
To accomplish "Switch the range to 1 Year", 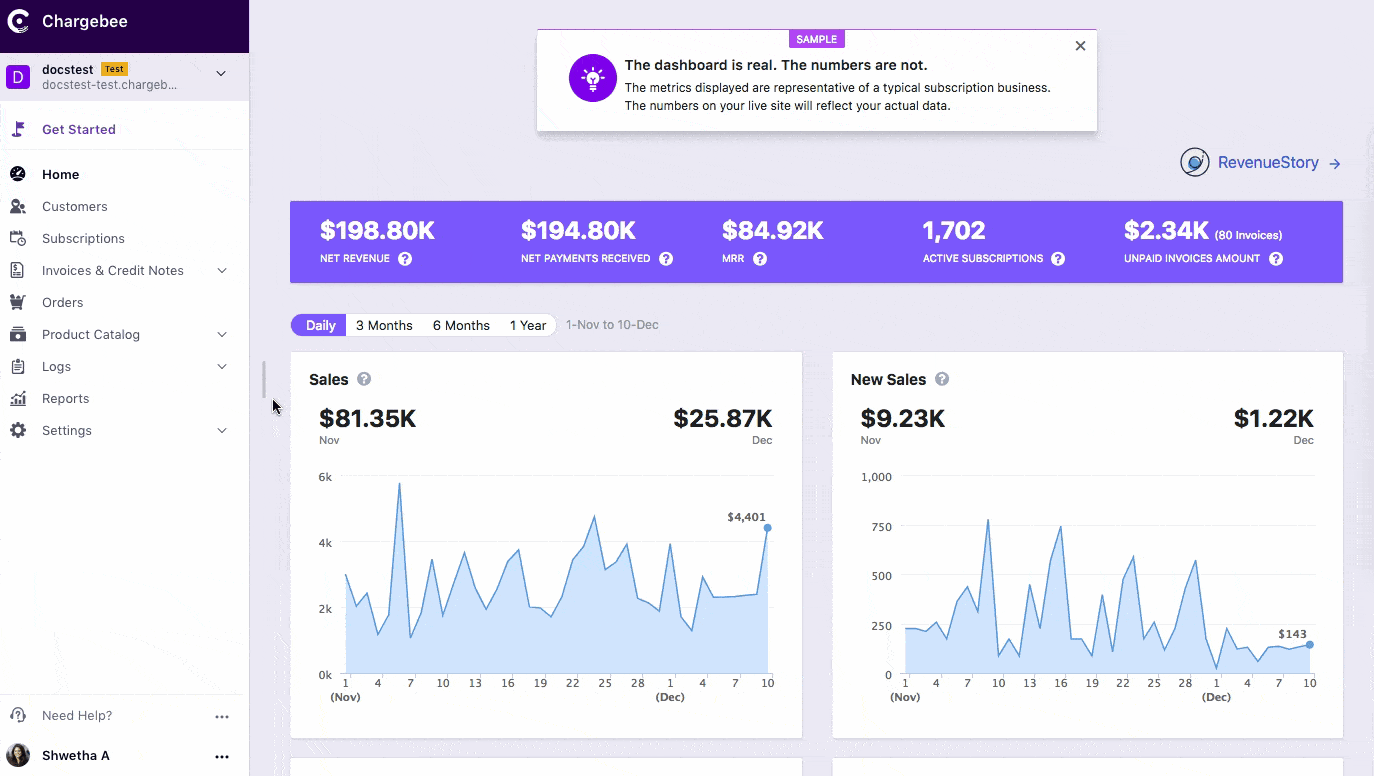I will pyautogui.click(x=528, y=325).
